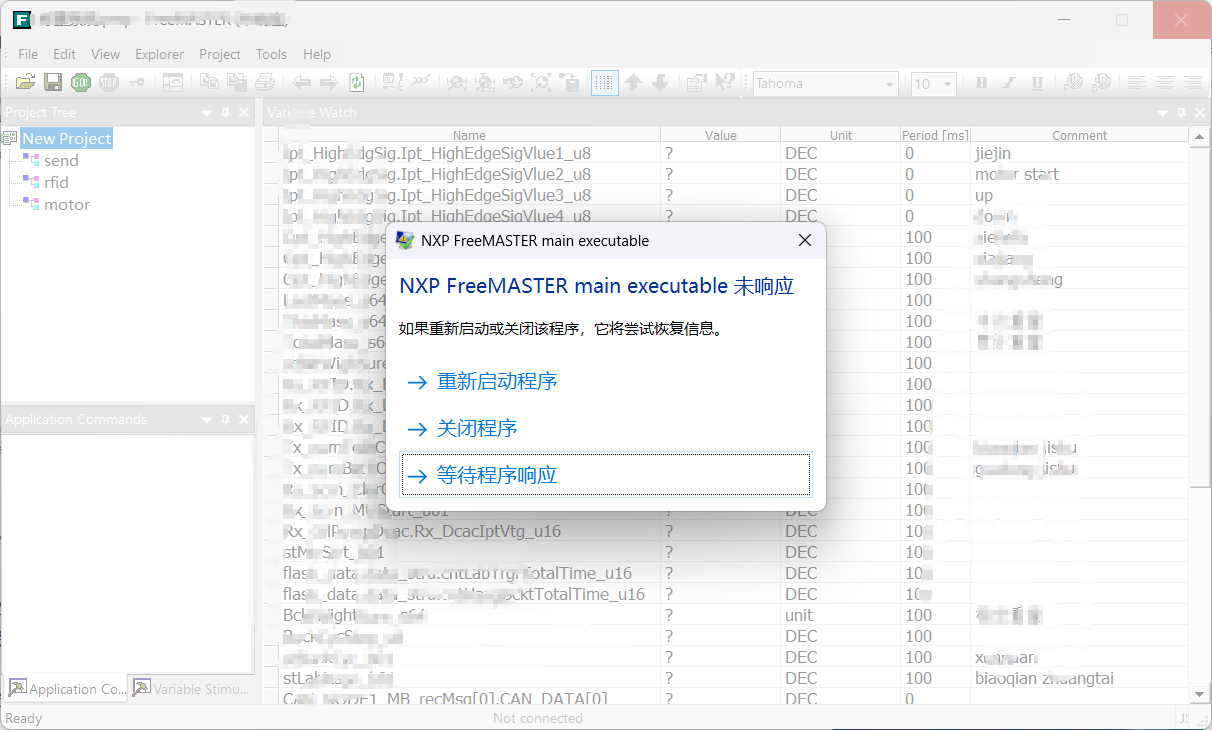Viewport: 1212px width, 730px height.
Task: Switch to the Variable Stimulus tab
Action: (x=190, y=689)
